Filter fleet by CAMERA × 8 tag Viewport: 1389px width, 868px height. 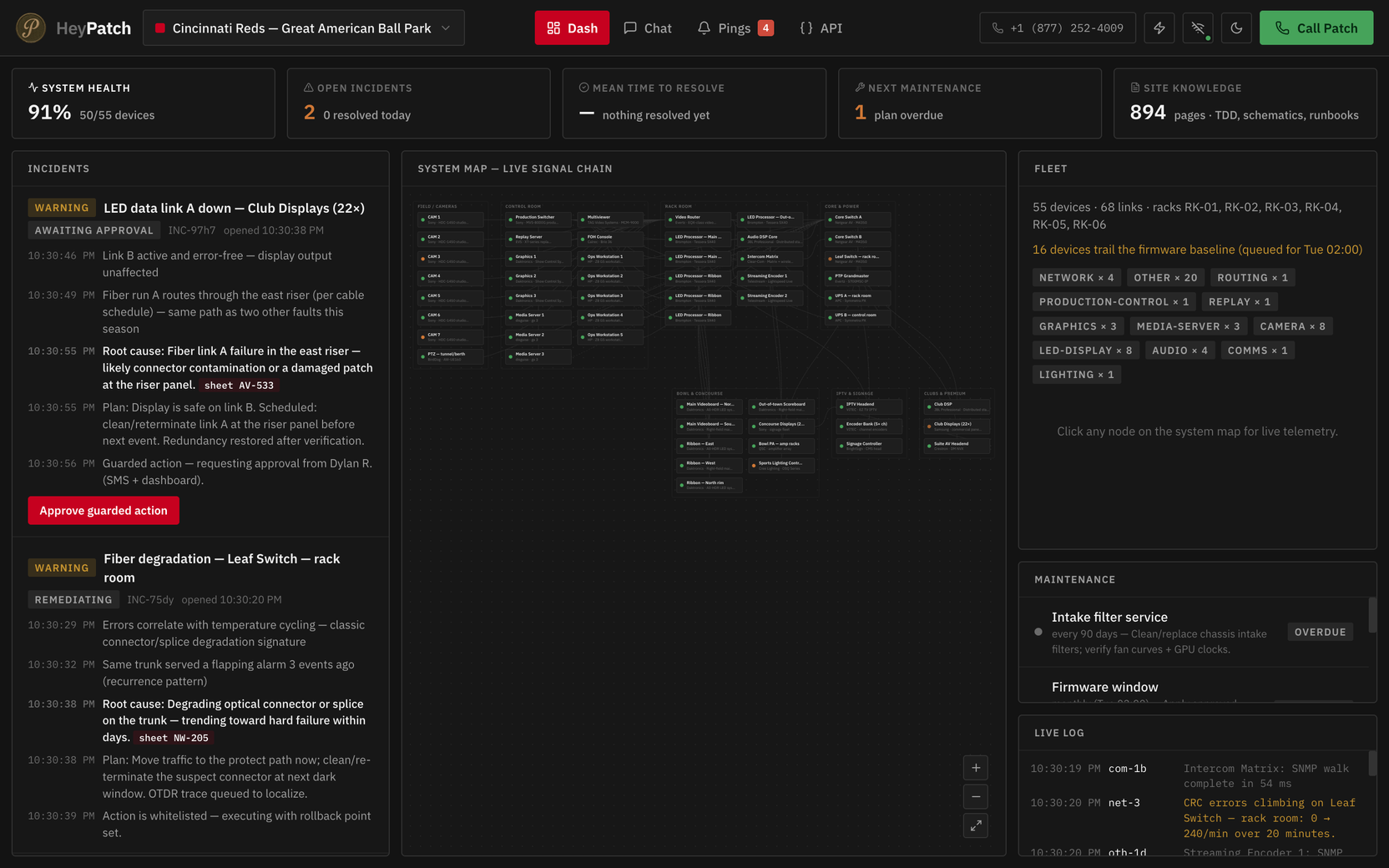1293,326
